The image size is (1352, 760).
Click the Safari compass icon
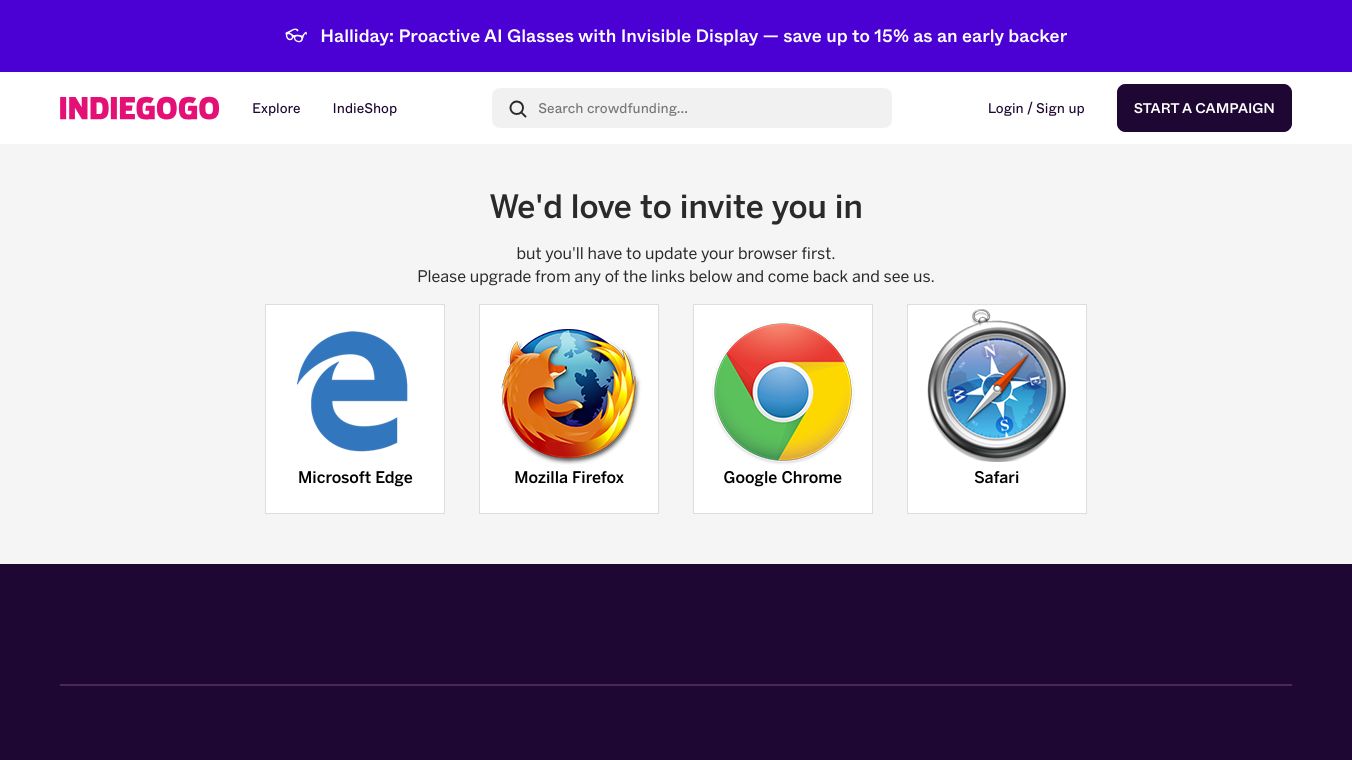(x=996, y=386)
